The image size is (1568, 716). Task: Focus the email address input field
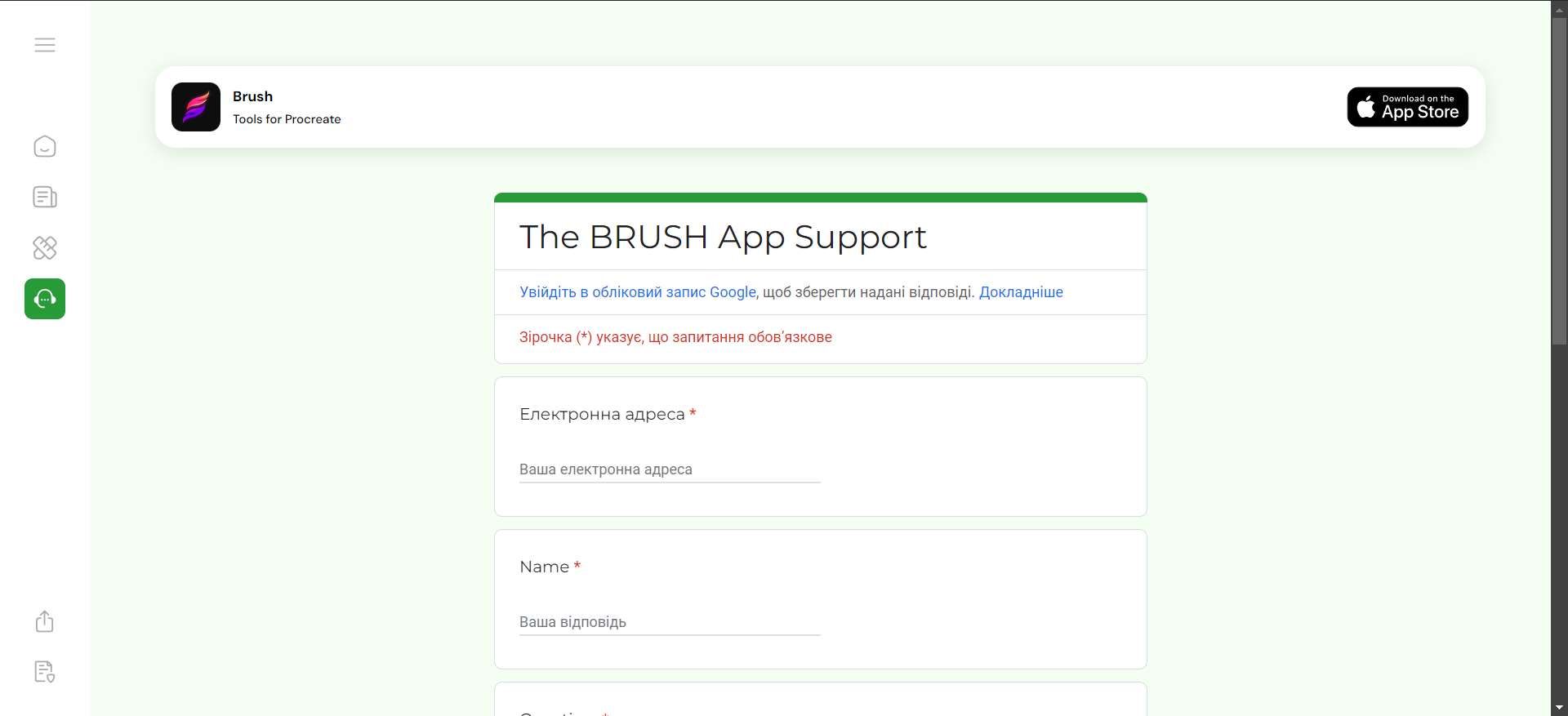(670, 469)
